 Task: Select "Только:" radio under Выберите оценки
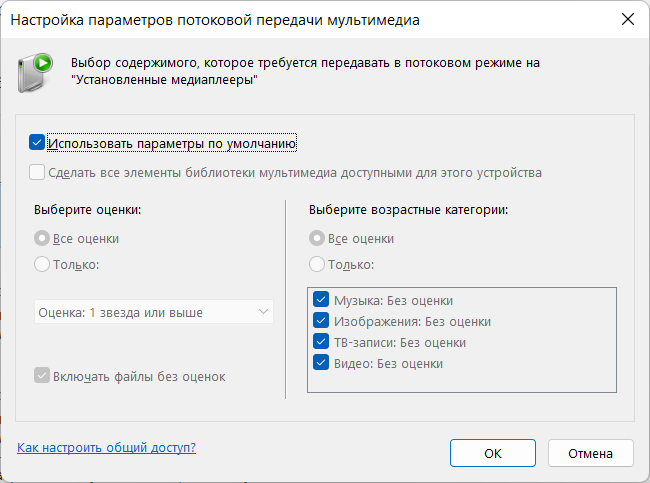pos(42,264)
